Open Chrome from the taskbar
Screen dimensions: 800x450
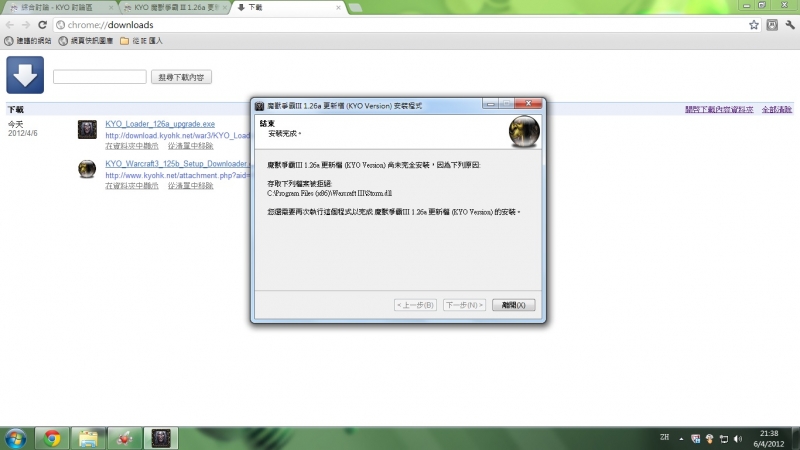(x=52, y=438)
